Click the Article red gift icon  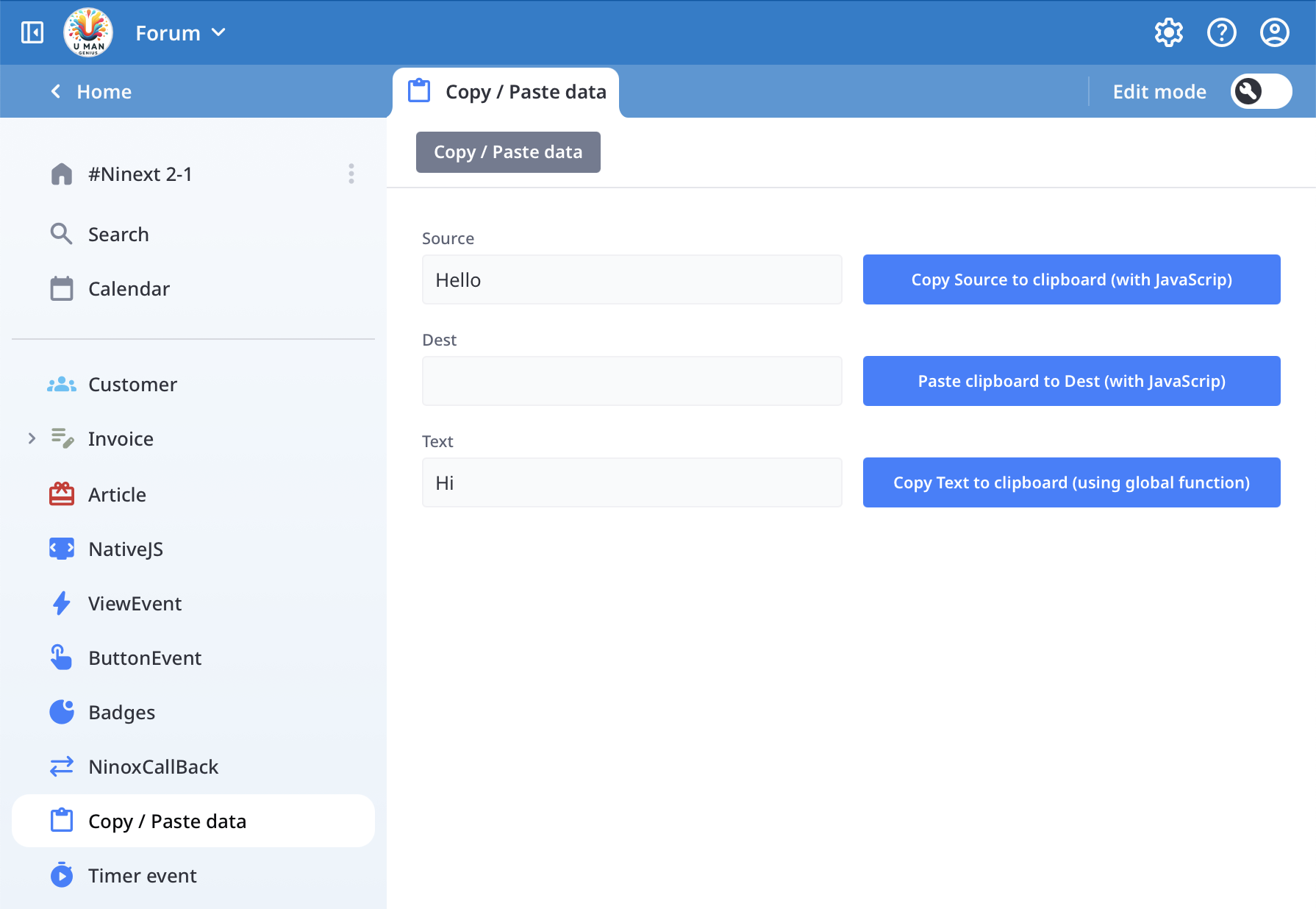point(62,494)
